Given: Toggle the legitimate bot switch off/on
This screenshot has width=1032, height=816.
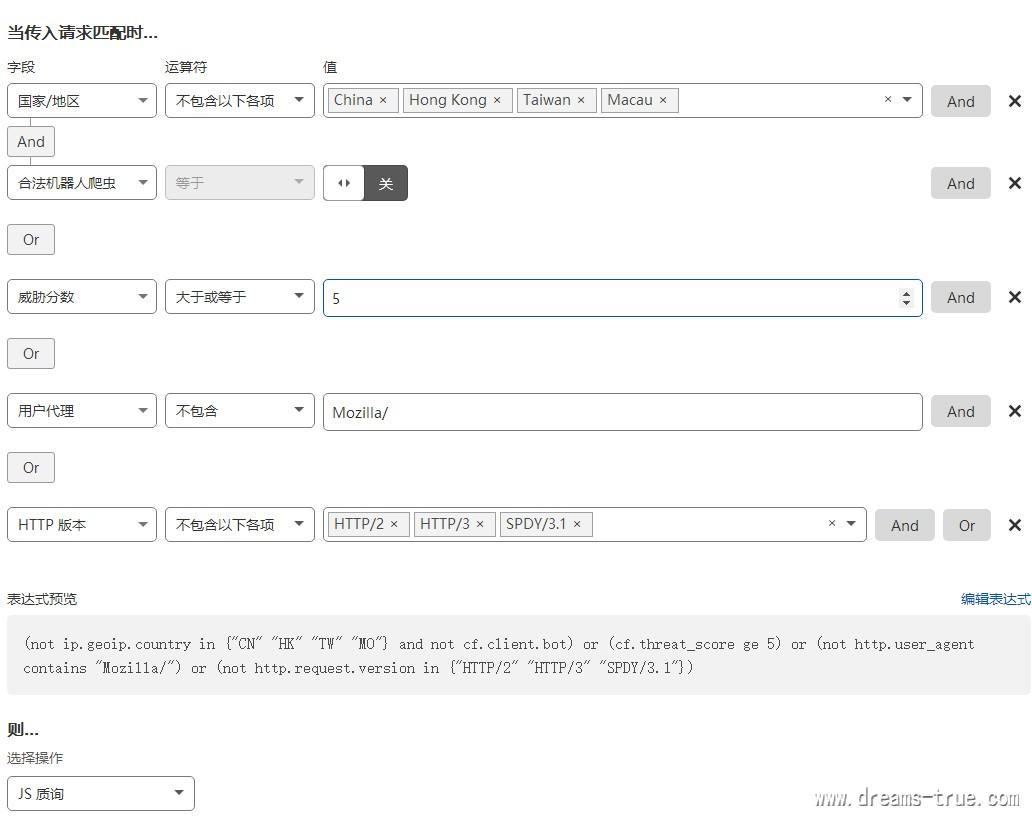Looking at the screenshot, I should click(x=365, y=183).
